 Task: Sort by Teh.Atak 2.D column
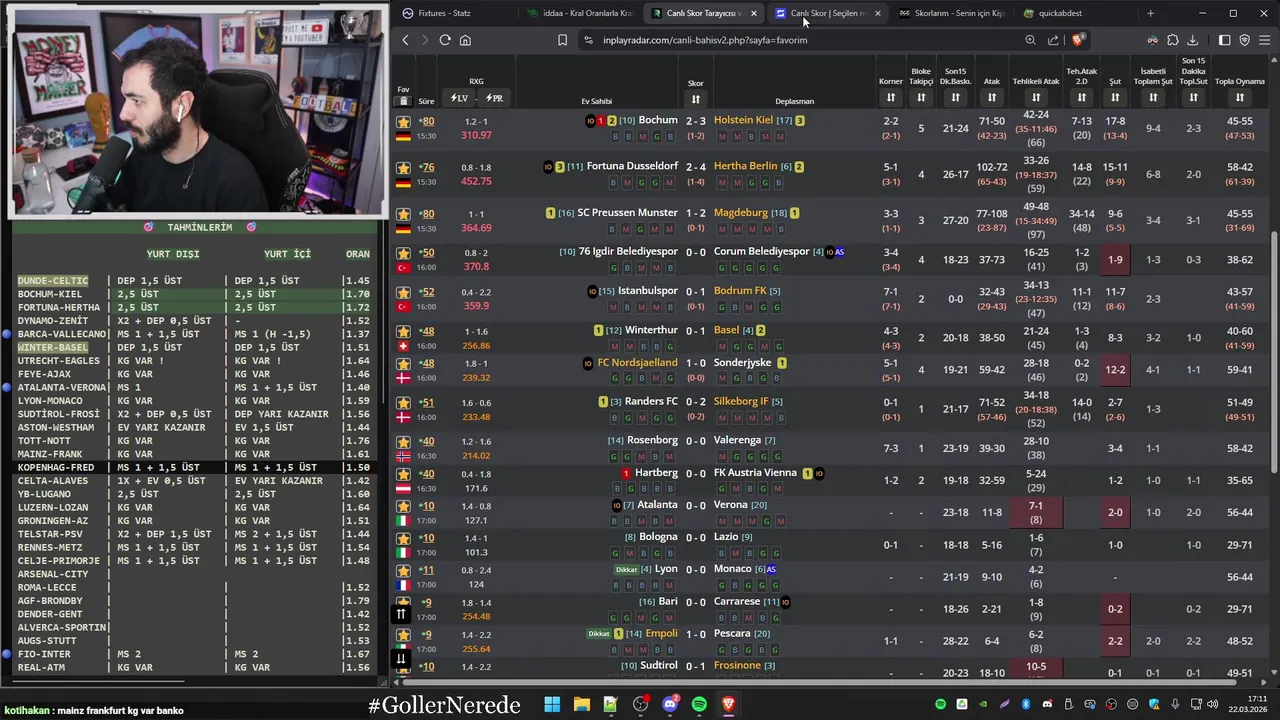pyautogui.click(x=1081, y=98)
